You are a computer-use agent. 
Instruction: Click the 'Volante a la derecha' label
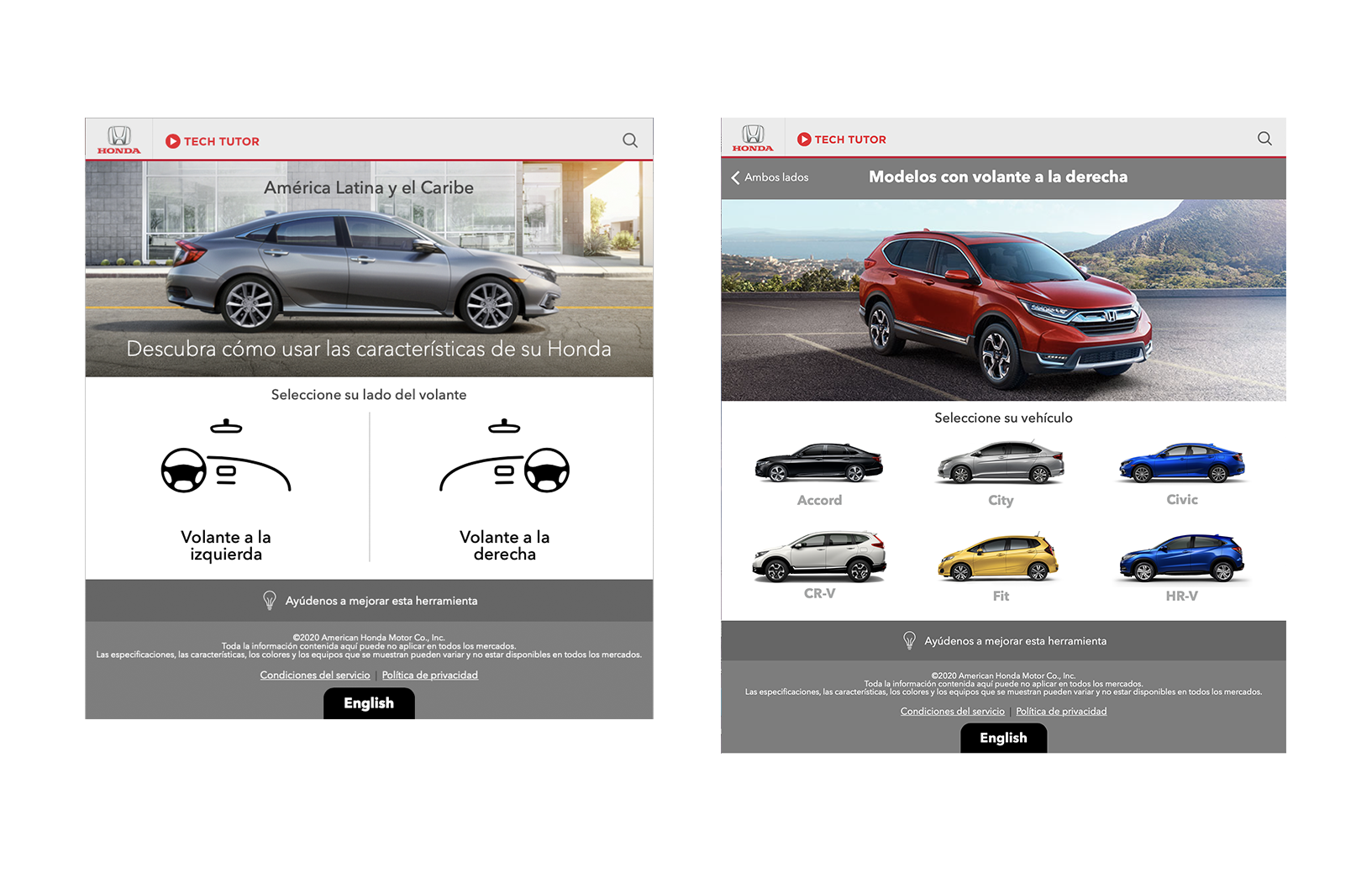[505, 545]
